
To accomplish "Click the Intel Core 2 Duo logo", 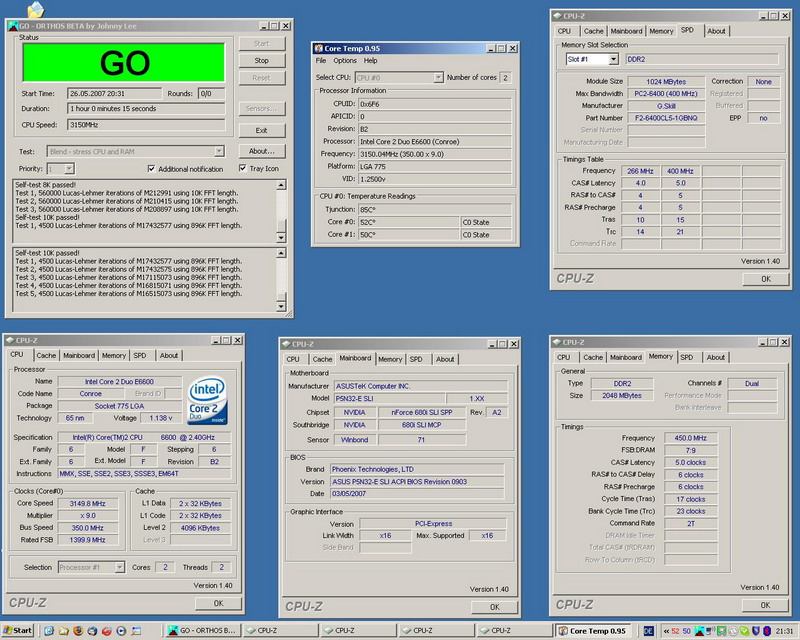I will (x=207, y=401).
